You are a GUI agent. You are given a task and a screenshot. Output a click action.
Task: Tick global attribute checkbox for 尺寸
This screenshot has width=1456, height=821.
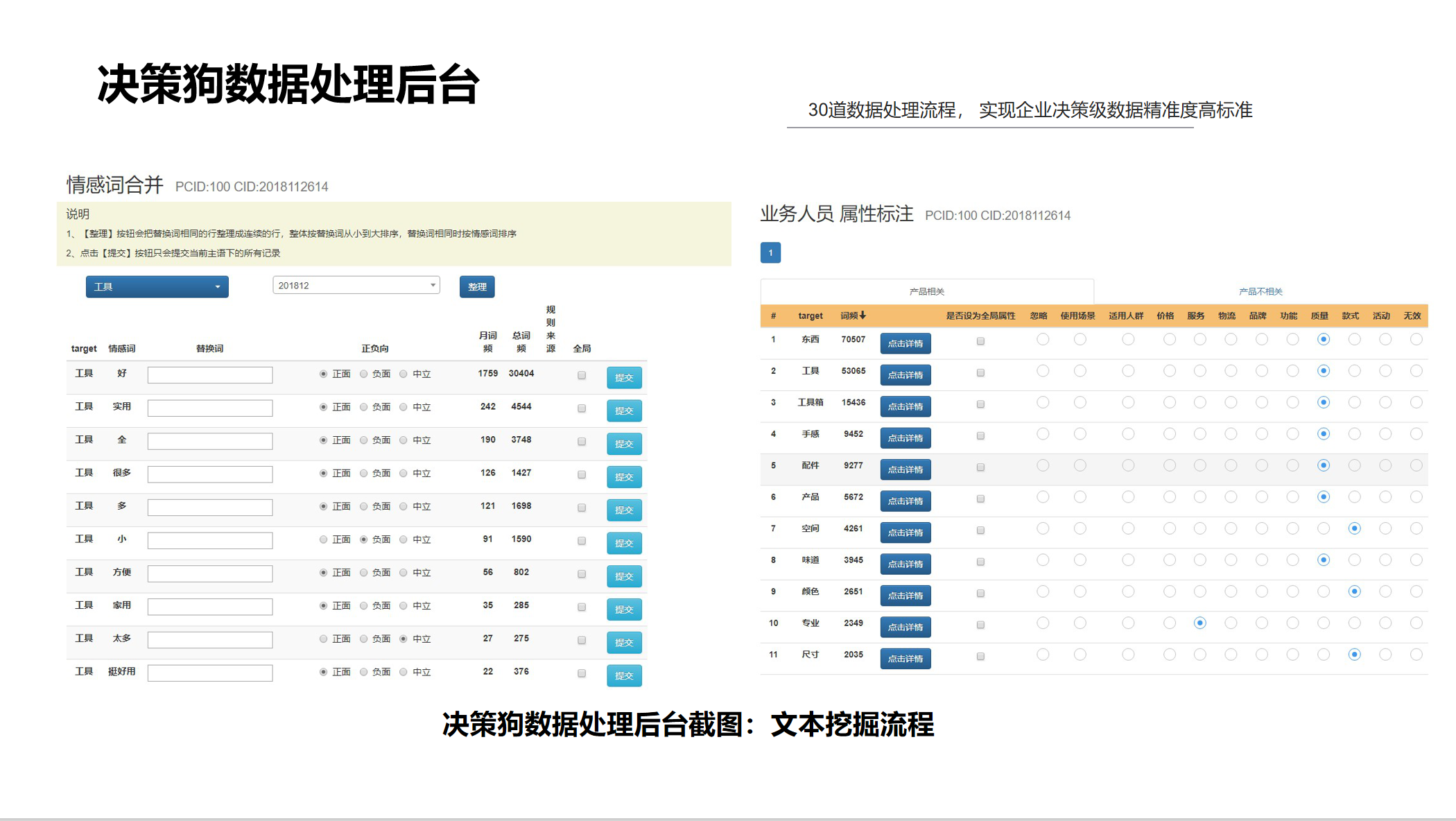980,656
